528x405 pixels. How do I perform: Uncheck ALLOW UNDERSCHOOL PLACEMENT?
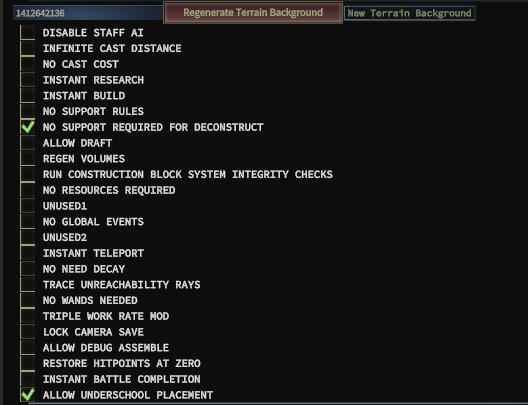[28, 395]
